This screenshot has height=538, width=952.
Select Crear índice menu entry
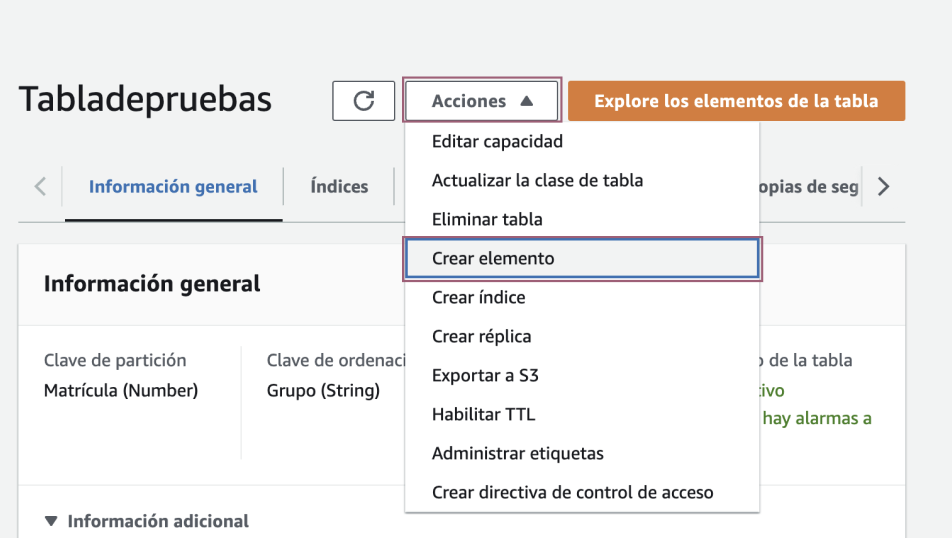click(582, 298)
